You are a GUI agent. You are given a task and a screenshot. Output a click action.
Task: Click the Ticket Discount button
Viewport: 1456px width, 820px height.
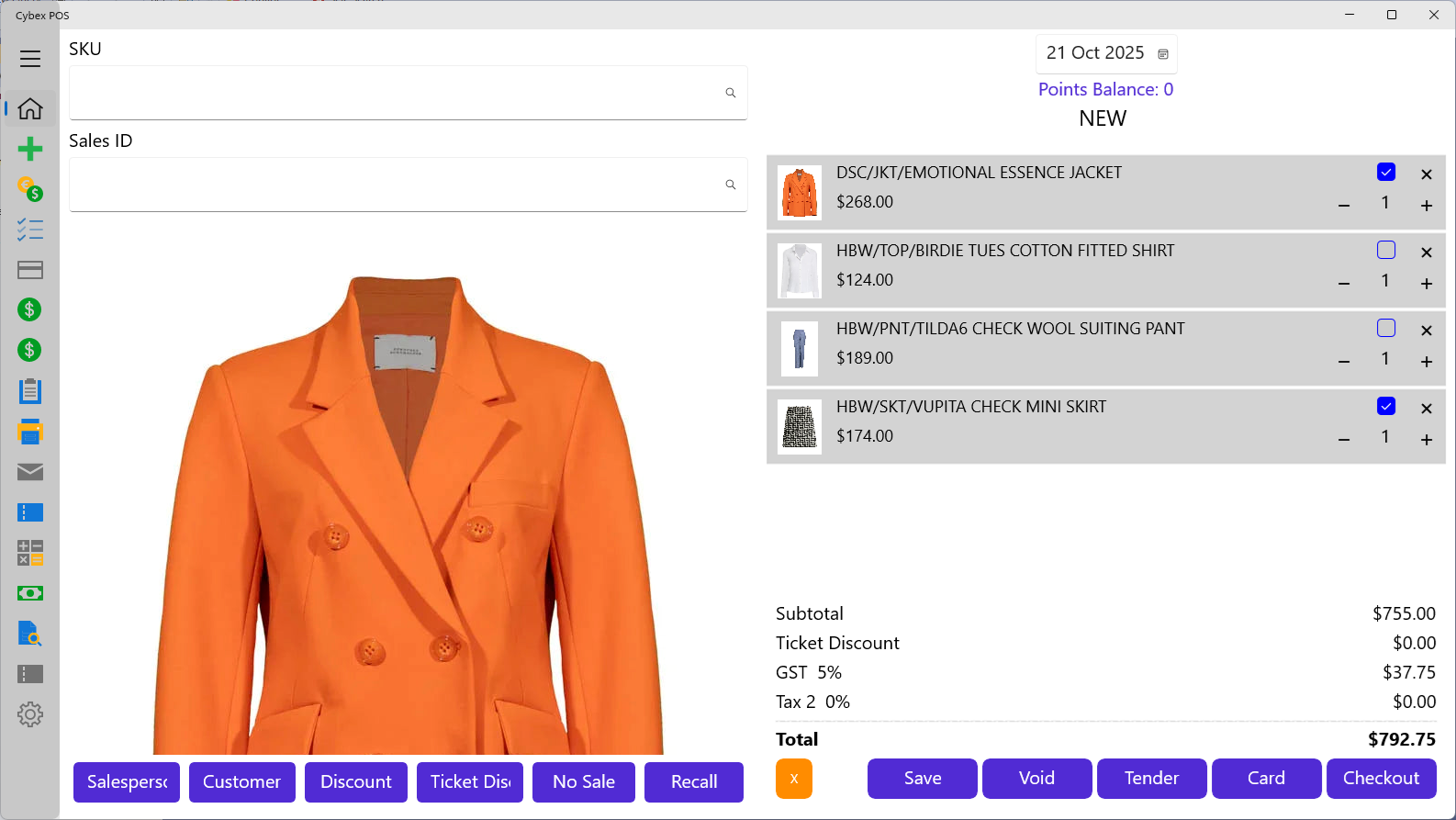pos(470,782)
